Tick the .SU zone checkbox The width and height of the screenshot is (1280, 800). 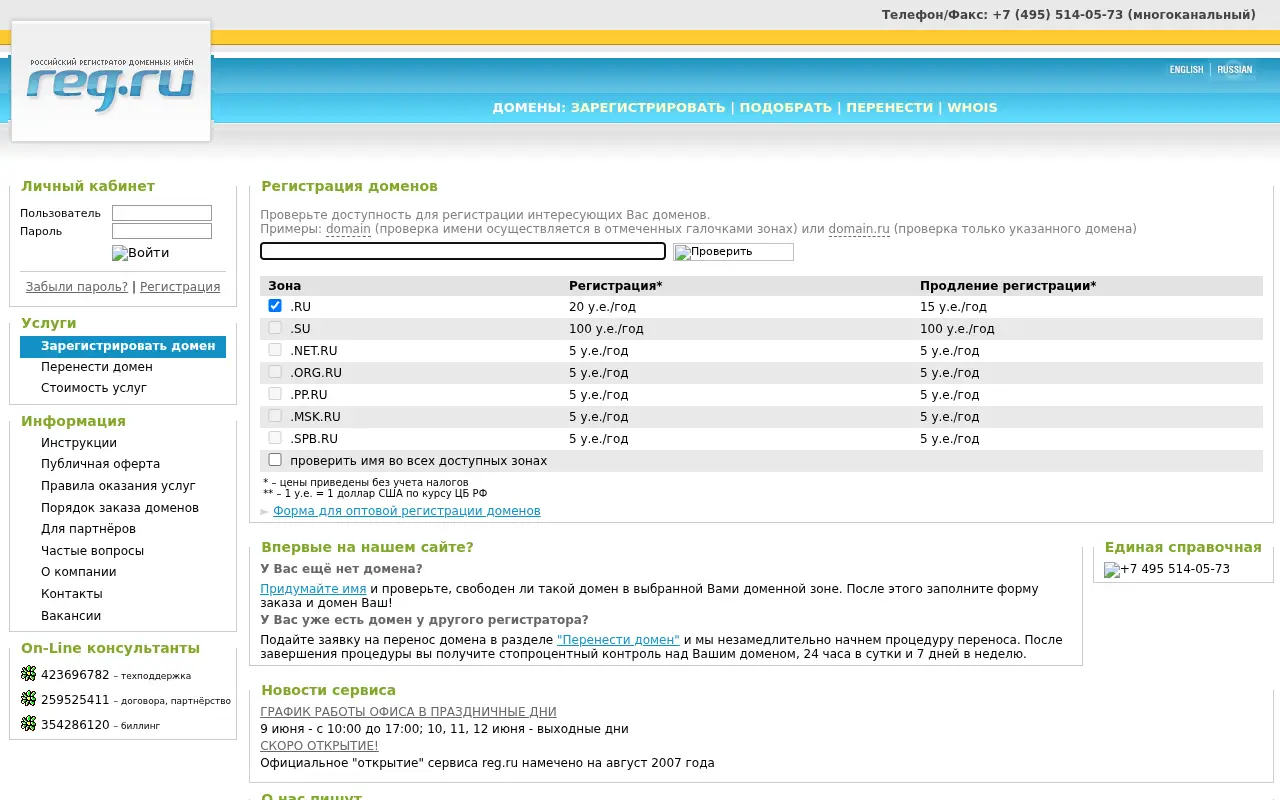[275, 328]
